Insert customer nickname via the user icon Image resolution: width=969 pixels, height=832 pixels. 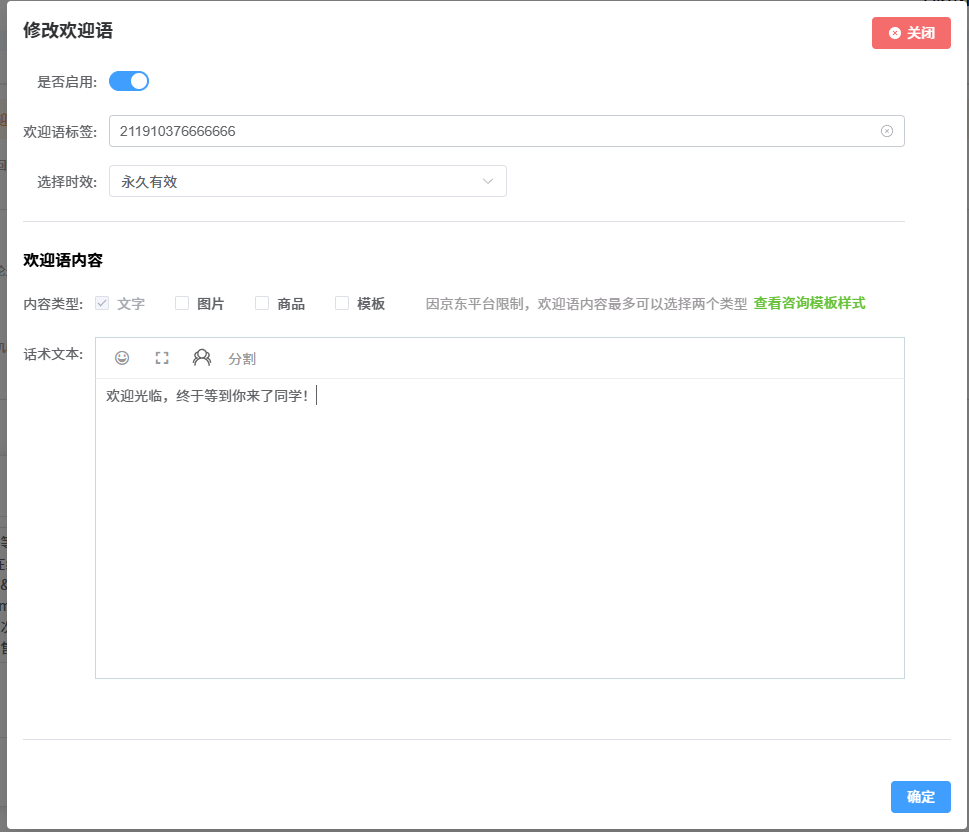point(202,358)
